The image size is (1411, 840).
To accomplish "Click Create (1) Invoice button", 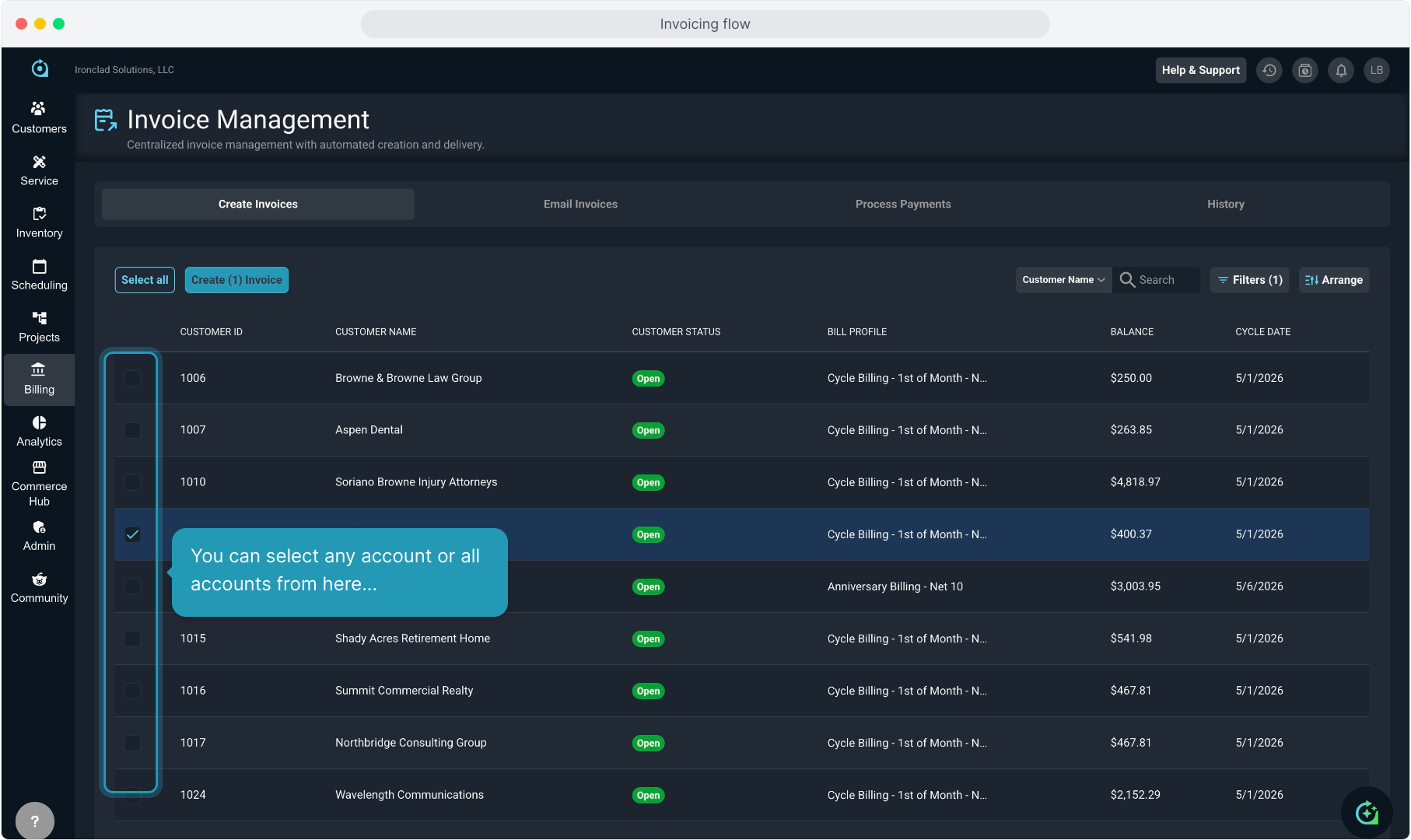I will (x=236, y=280).
